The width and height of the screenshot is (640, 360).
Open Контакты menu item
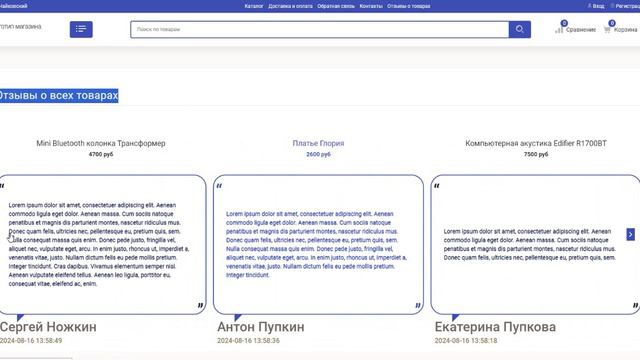tap(371, 6)
